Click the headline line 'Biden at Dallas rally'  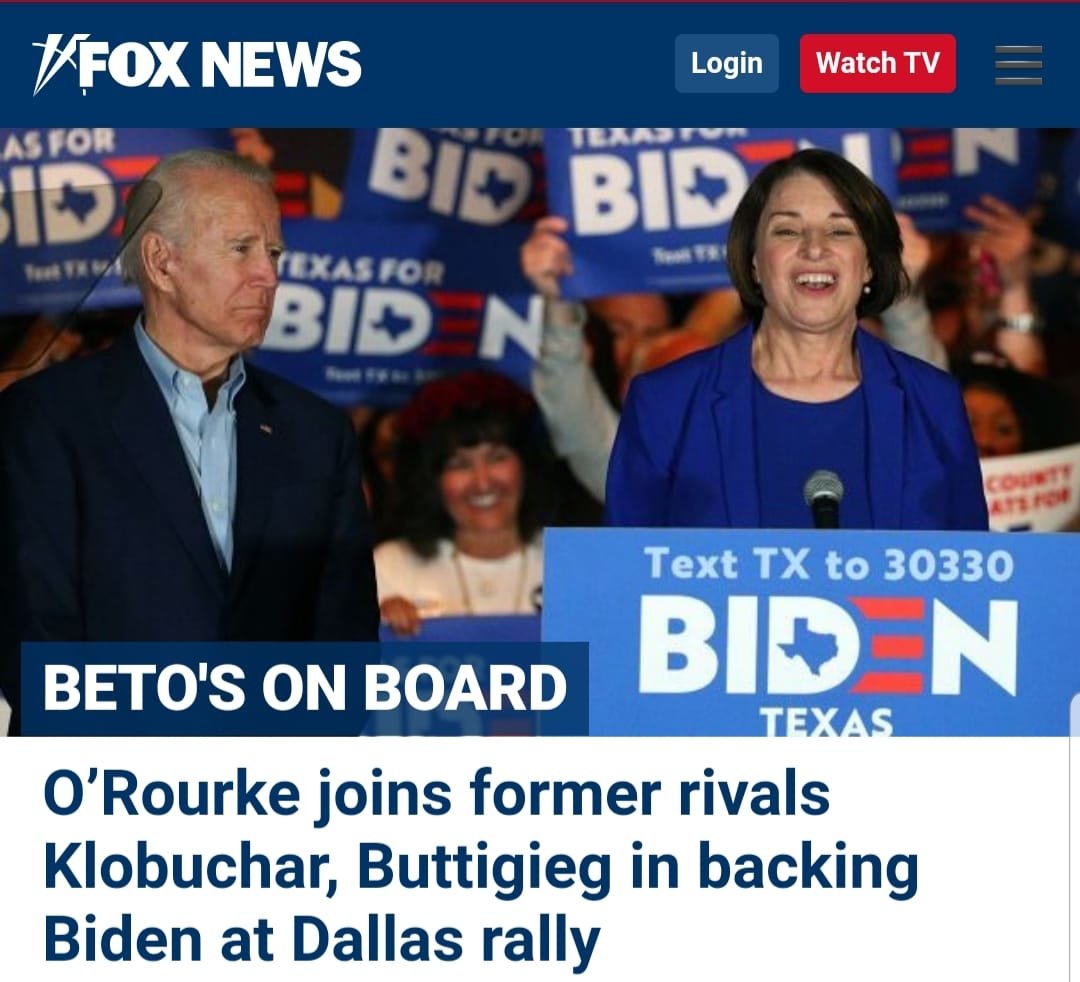(322, 939)
